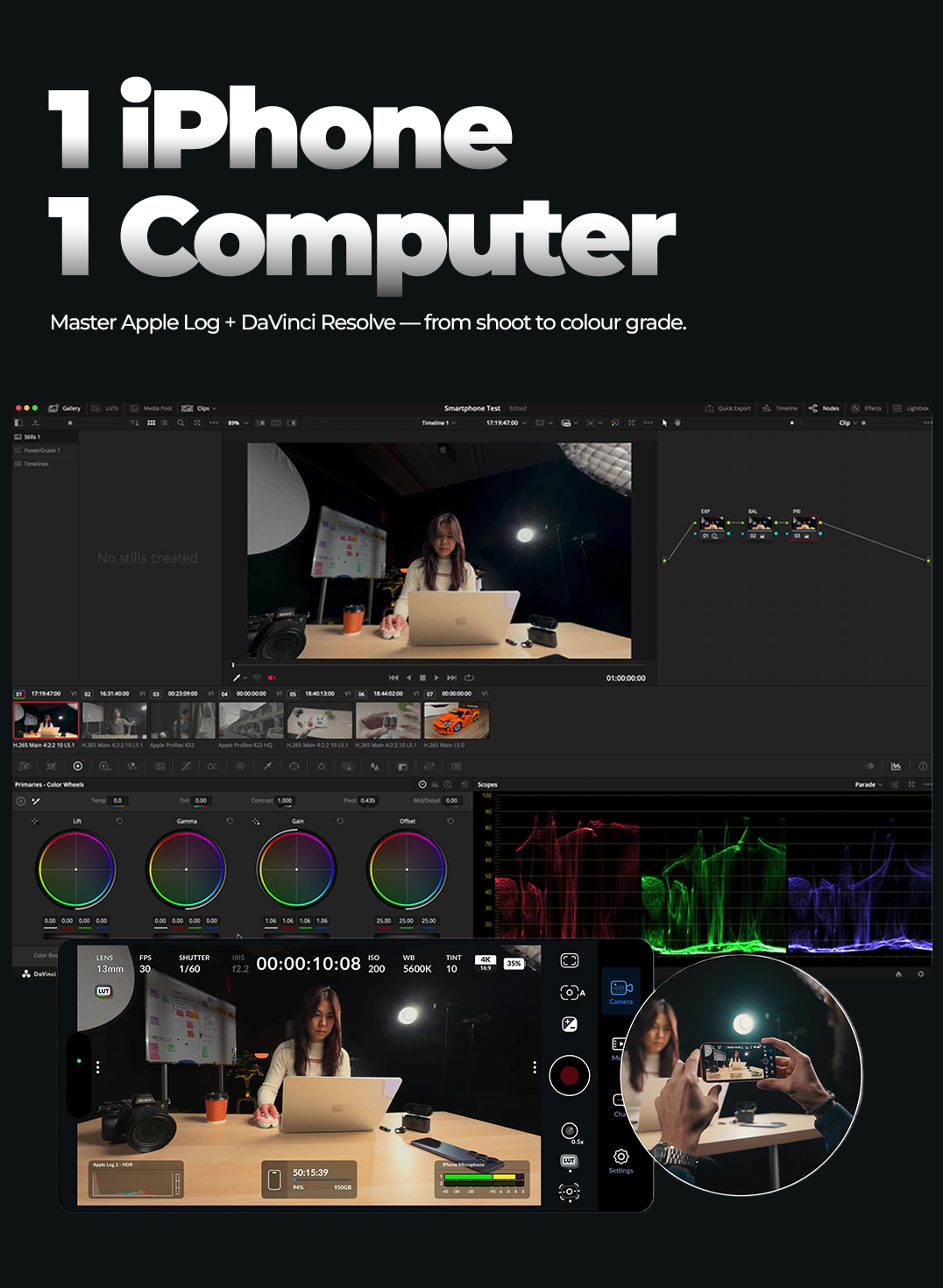The width and height of the screenshot is (943, 1288).
Task: Toggle the red mute audio icon
Action: pyautogui.click(x=272, y=678)
